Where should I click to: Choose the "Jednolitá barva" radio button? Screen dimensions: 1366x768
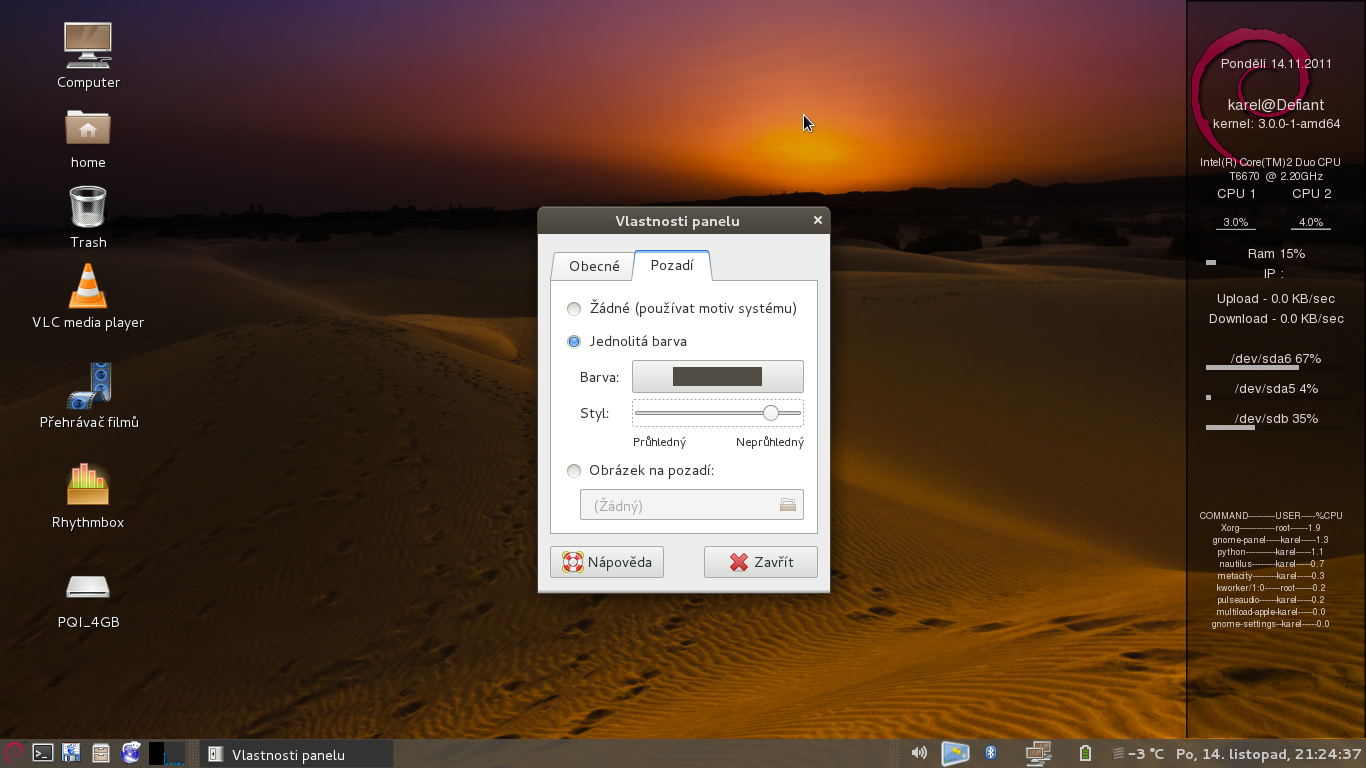coord(574,342)
